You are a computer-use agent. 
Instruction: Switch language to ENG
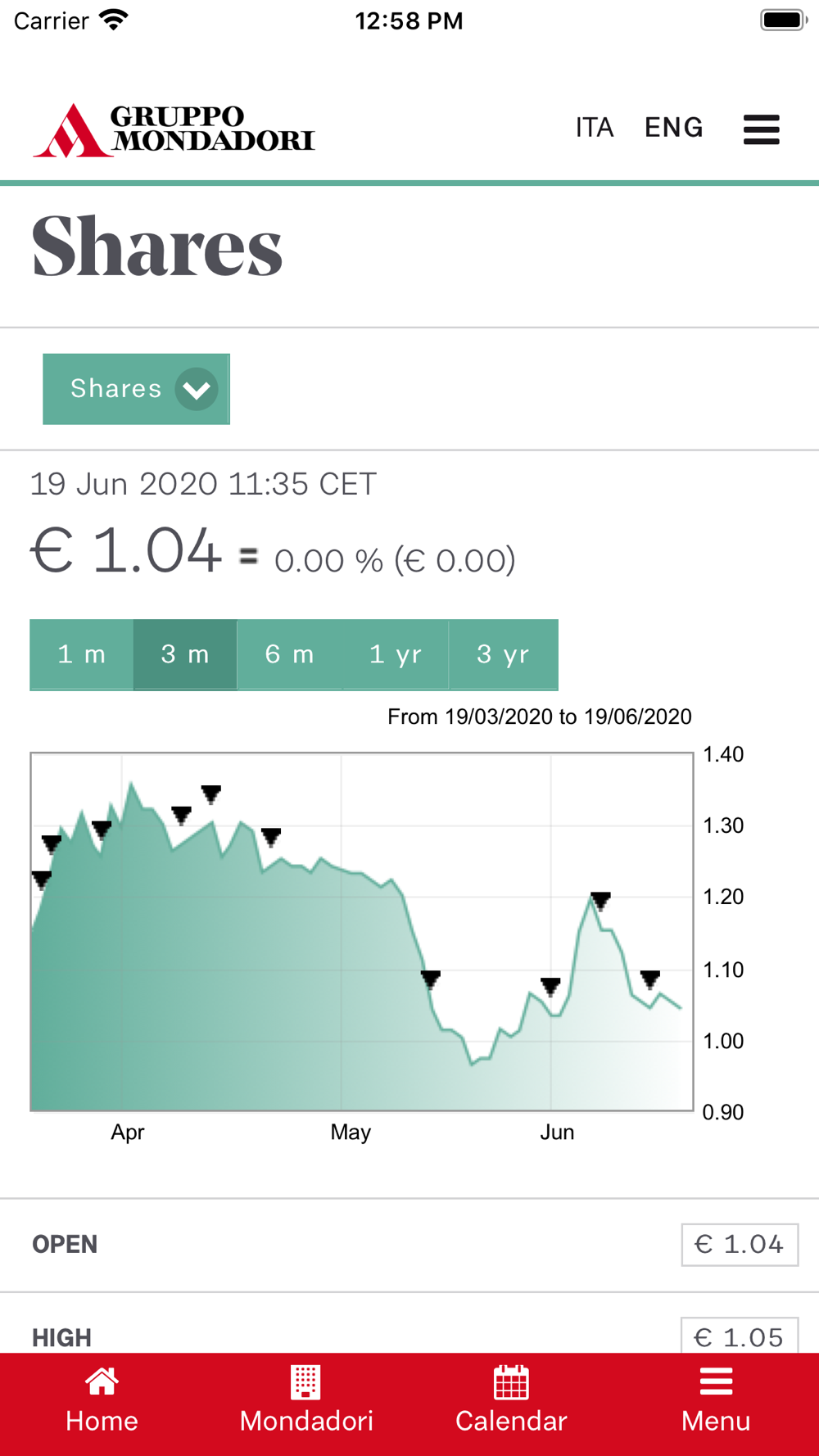[x=673, y=128]
